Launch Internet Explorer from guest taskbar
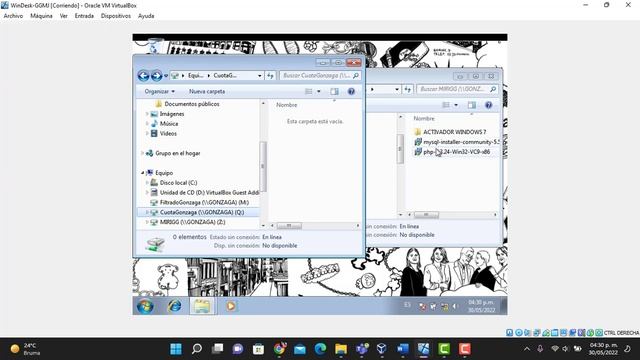Viewport: 640px width, 360px height. tap(175, 306)
